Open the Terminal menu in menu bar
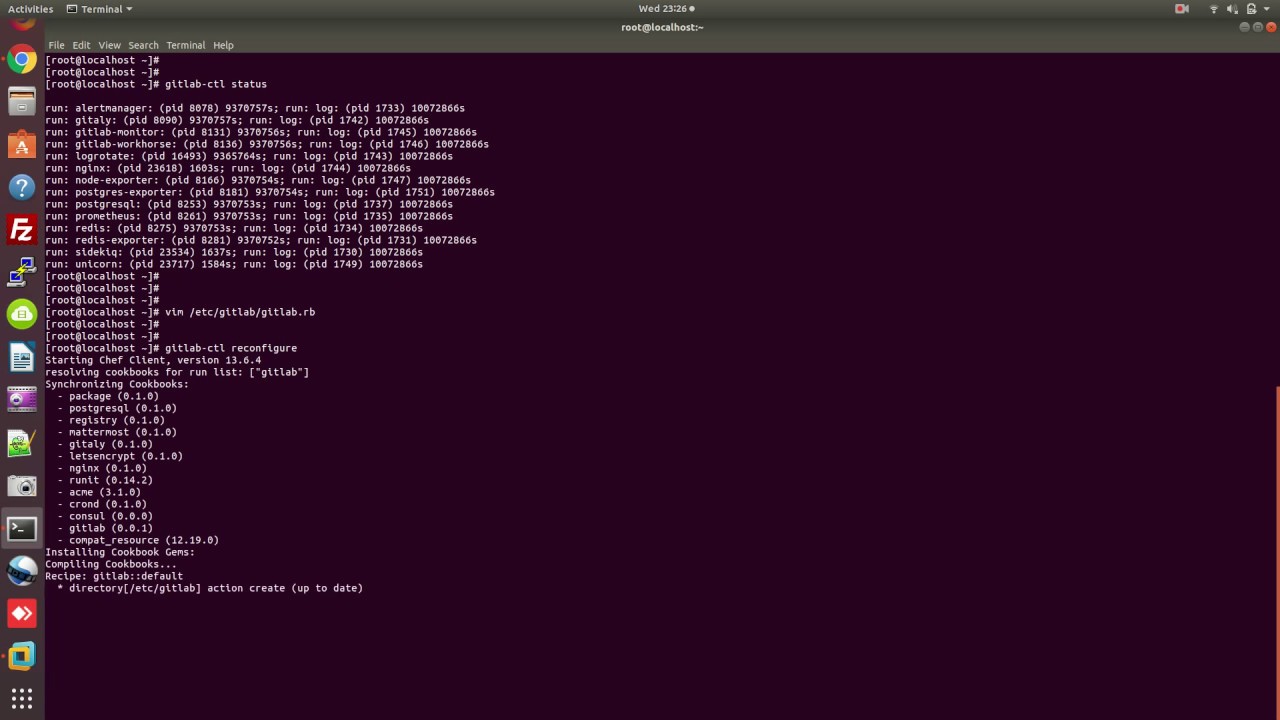This screenshot has height=720, width=1280. [x=185, y=45]
